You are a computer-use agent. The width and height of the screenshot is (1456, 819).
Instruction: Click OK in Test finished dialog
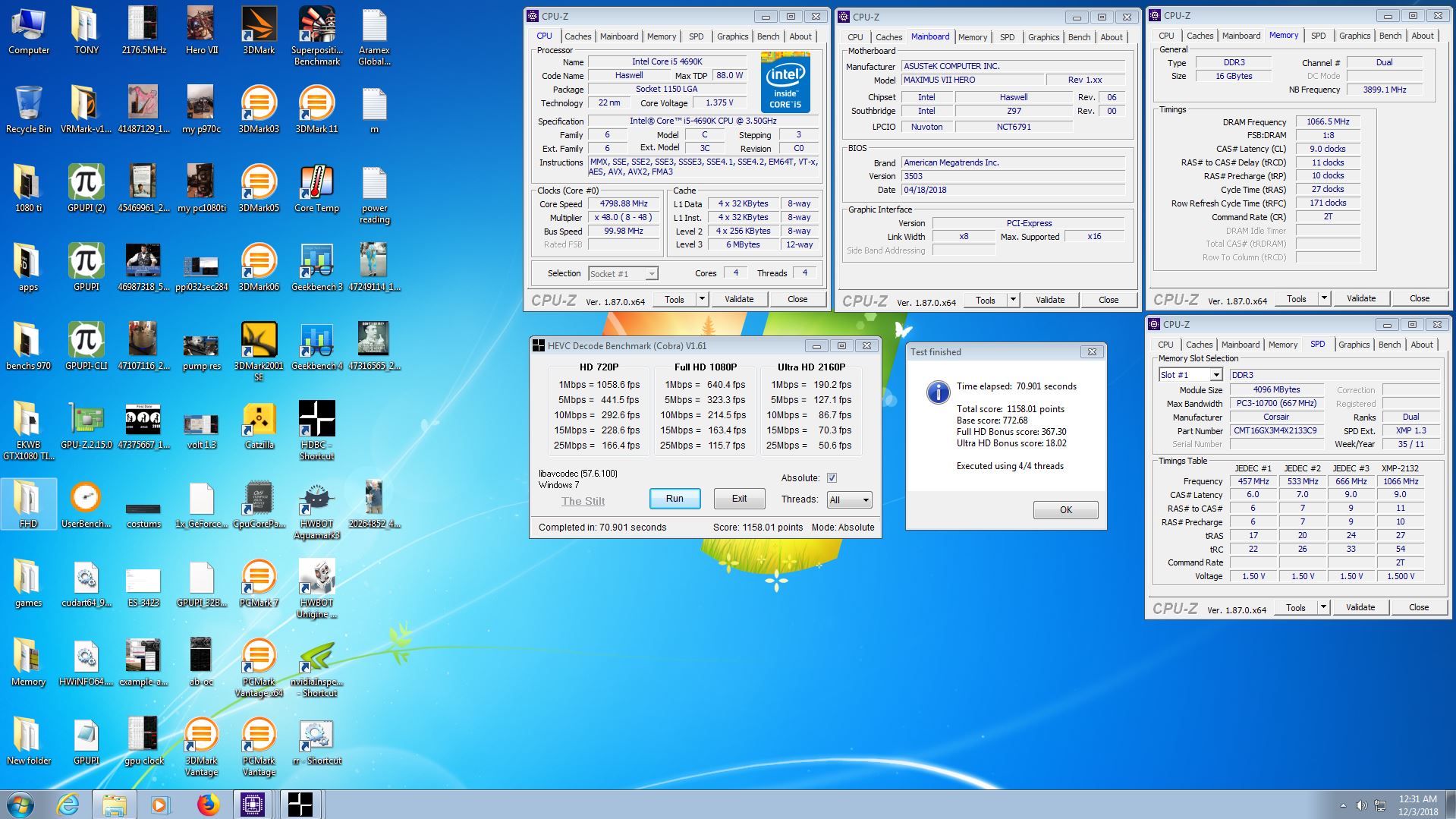pos(1065,510)
